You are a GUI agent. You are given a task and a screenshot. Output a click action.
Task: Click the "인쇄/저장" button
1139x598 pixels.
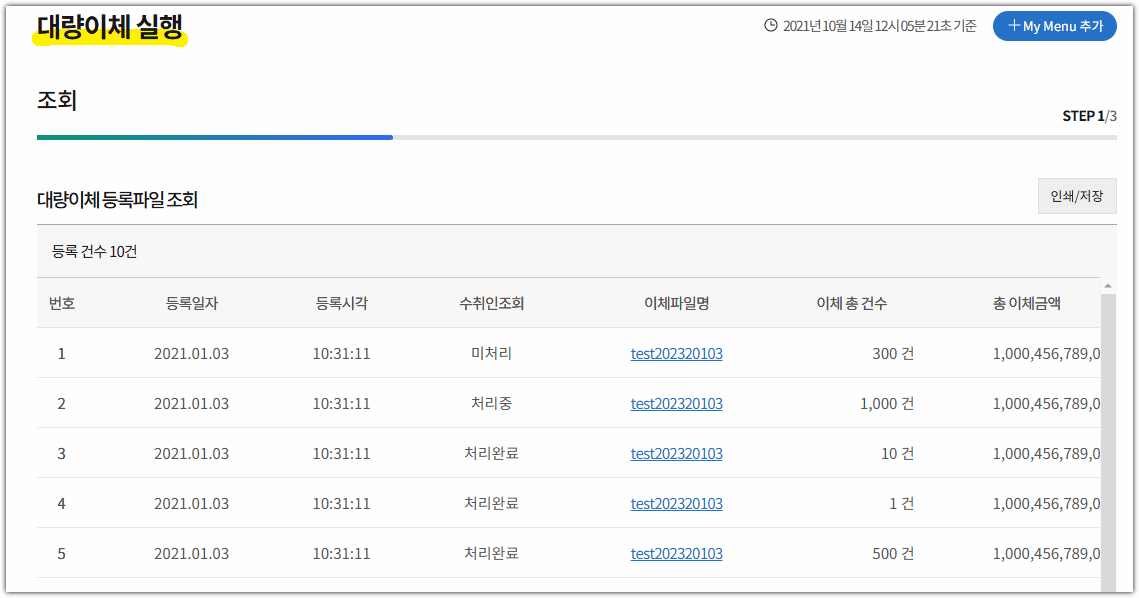(x=1076, y=196)
